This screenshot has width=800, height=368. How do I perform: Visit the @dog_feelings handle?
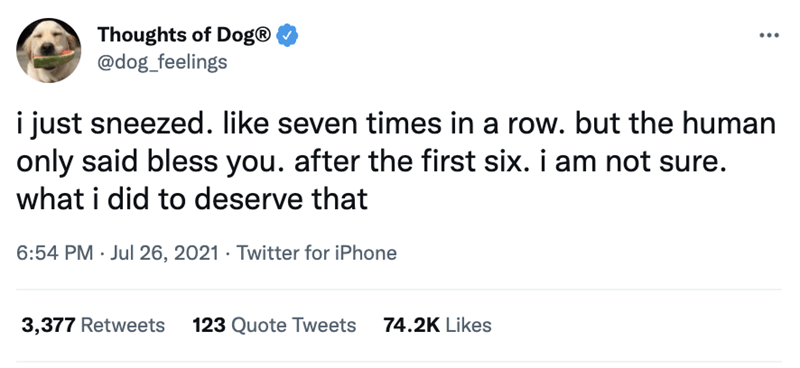click(162, 63)
